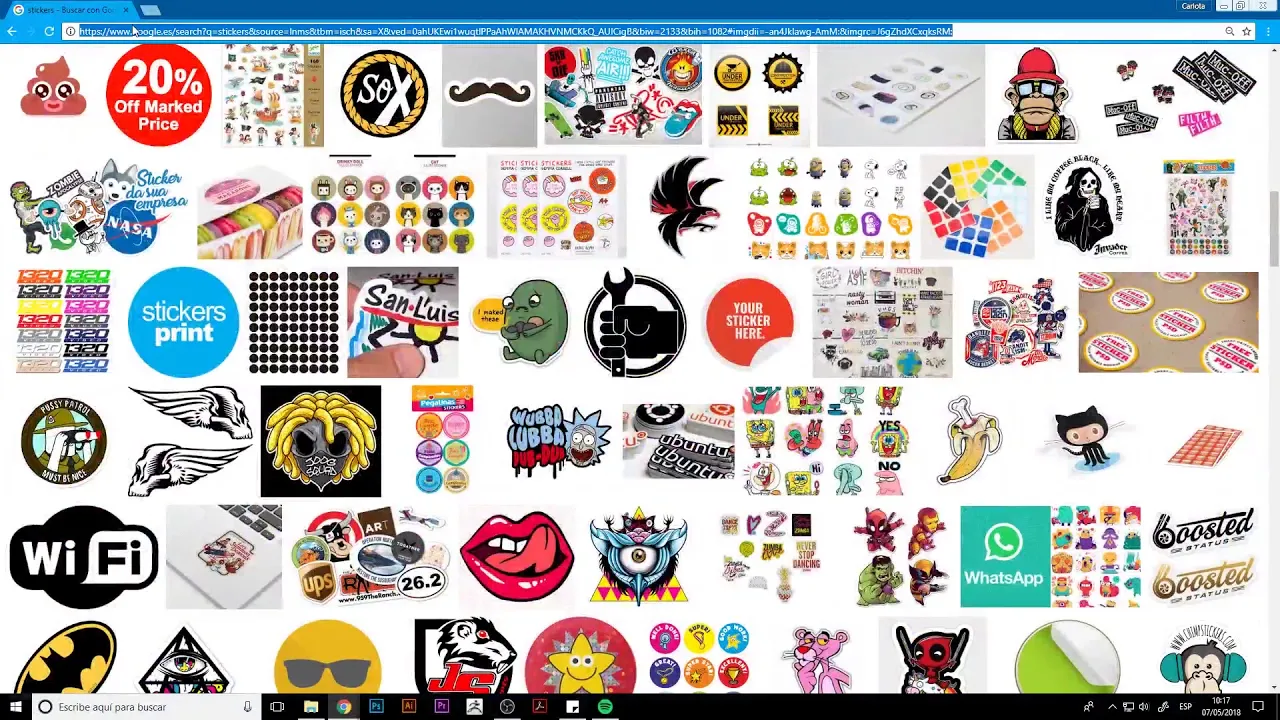Open the black WiFi logo image
The width and height of the screenshot is (1280, 720).
[84, 557]
